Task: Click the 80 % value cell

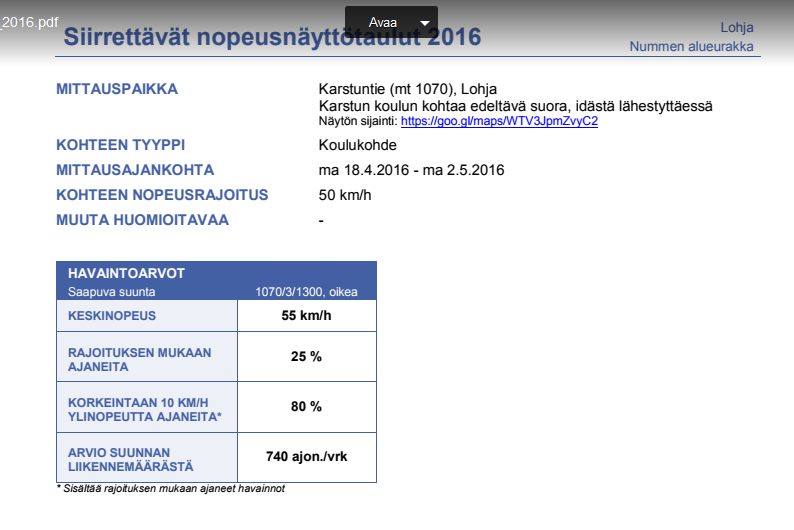Action: pyautogui.click(x=306, y=407)
